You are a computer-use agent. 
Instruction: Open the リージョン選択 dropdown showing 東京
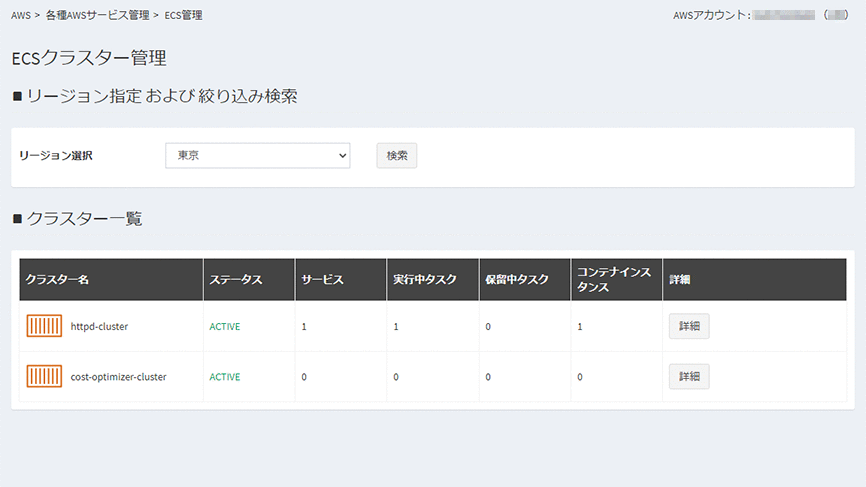(257, 156)
